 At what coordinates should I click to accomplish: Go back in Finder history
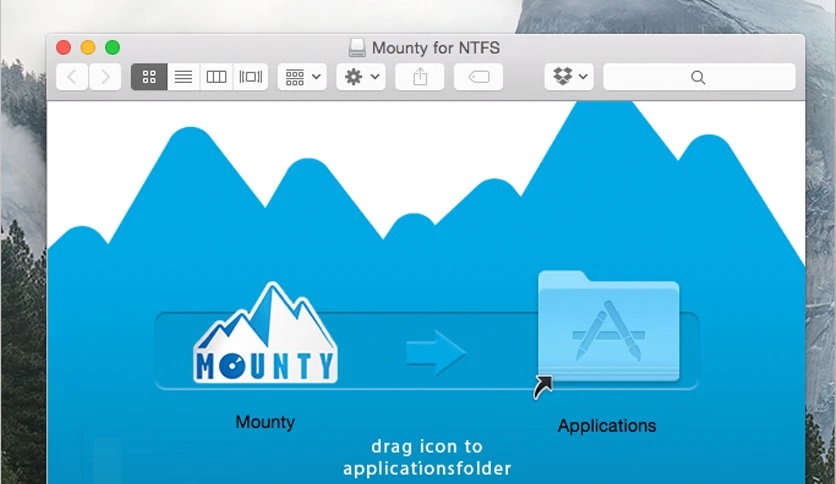[72, 77]
